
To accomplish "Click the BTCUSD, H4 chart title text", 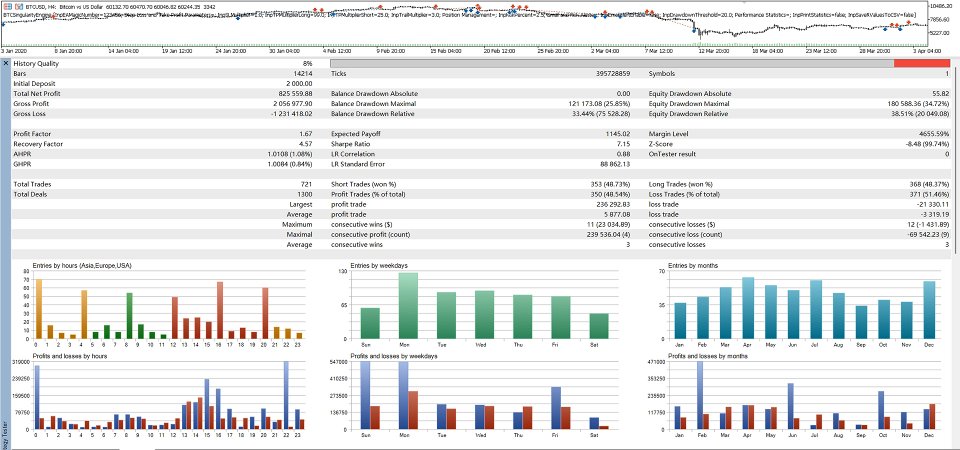I will (42, 6).
